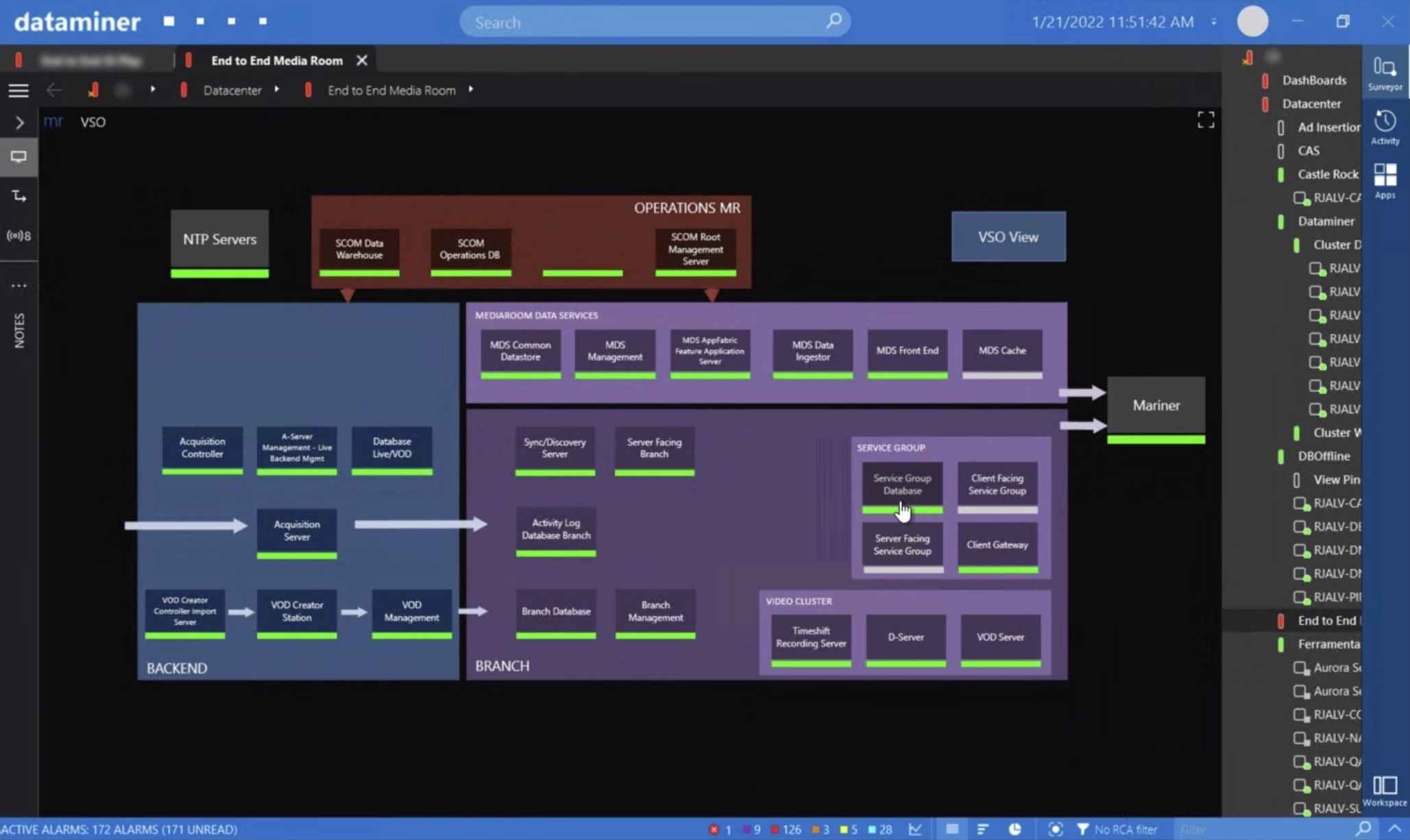This screenshot has width=1410, height=840.
Task: Click the VSO View button
Action: [x=1008, y=236]
